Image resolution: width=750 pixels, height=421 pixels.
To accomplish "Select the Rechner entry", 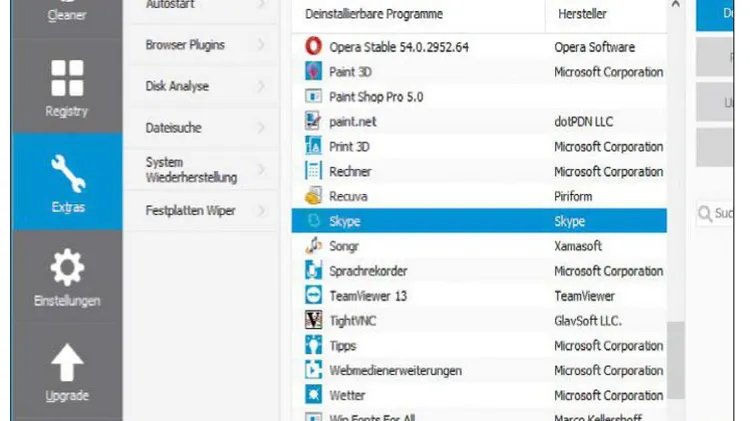I will coord(479,171).
